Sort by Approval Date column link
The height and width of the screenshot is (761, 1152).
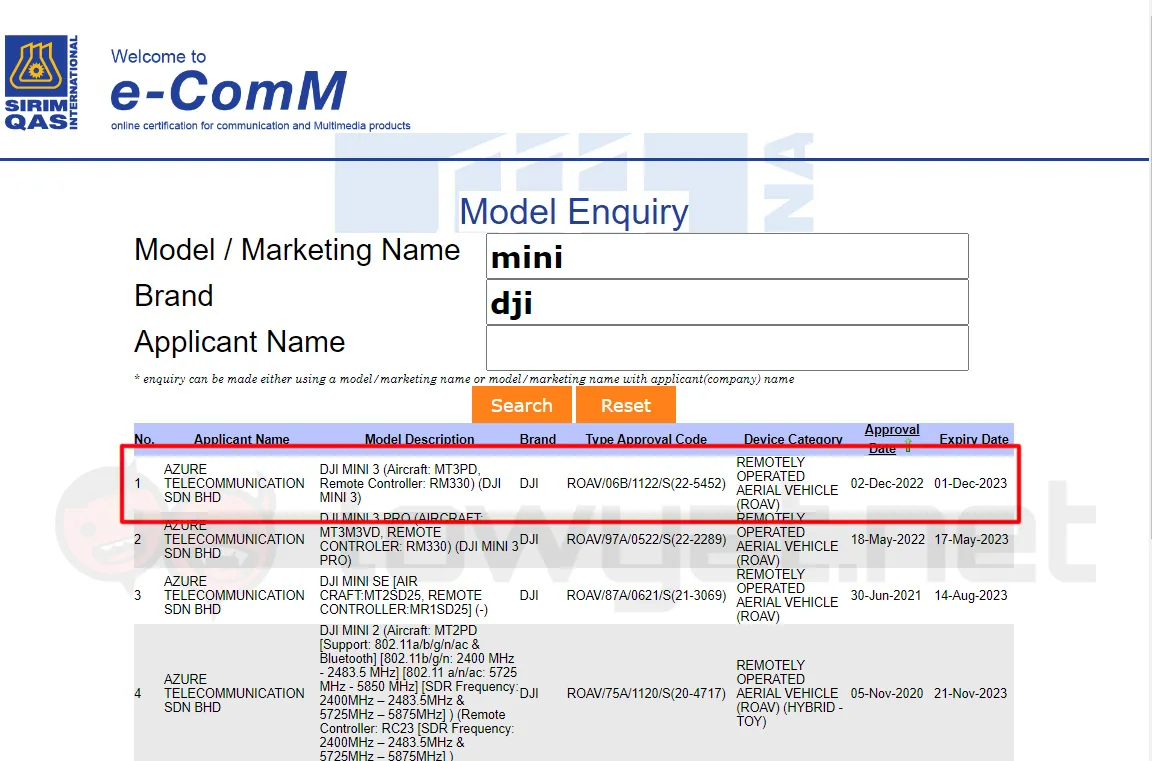coord(891,439)
